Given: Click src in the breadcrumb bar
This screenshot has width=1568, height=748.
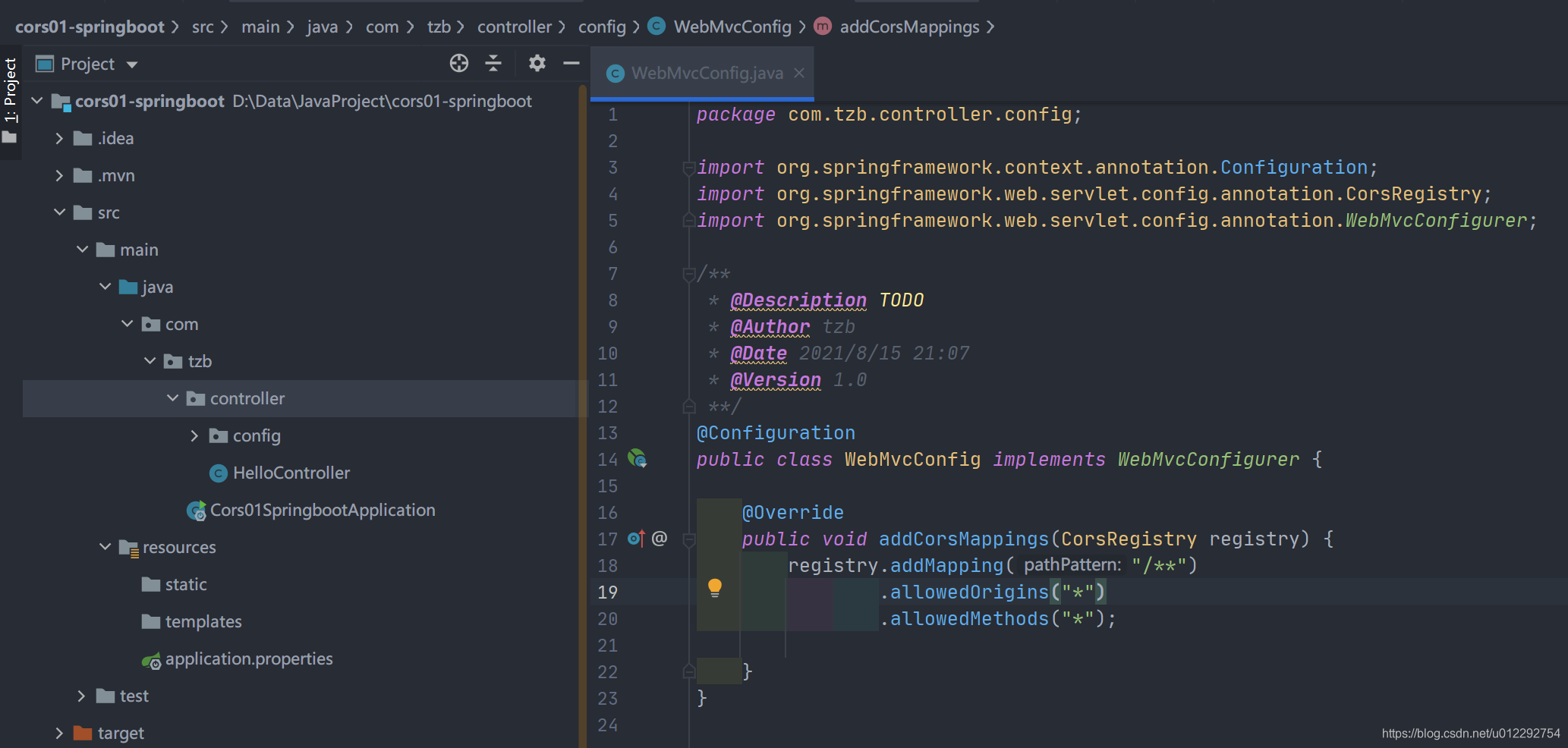Looking at the screenshot, I should tap(203, 27).
